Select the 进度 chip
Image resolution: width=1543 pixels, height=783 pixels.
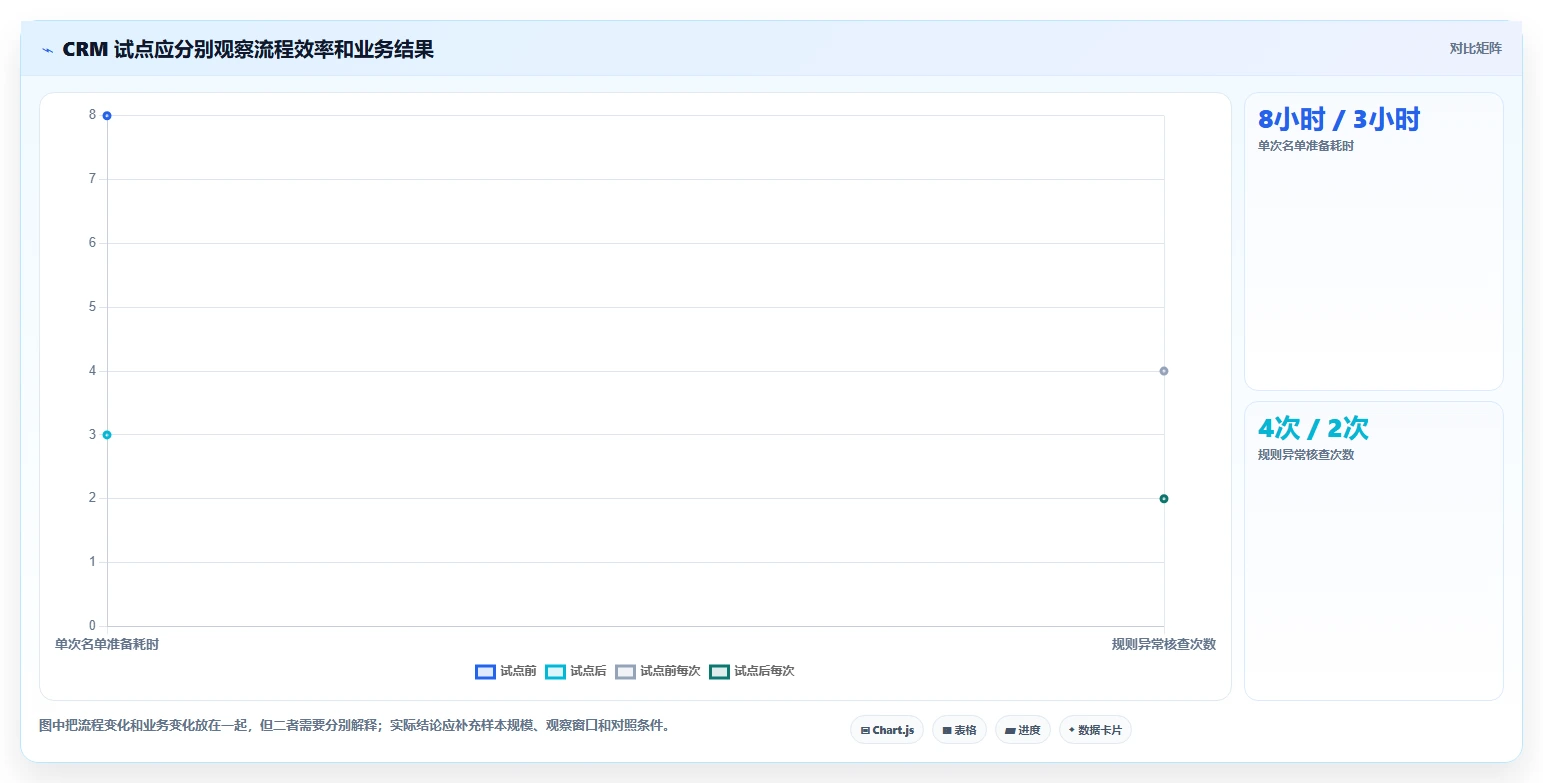pyautogui.click(x=1023, y=730)
